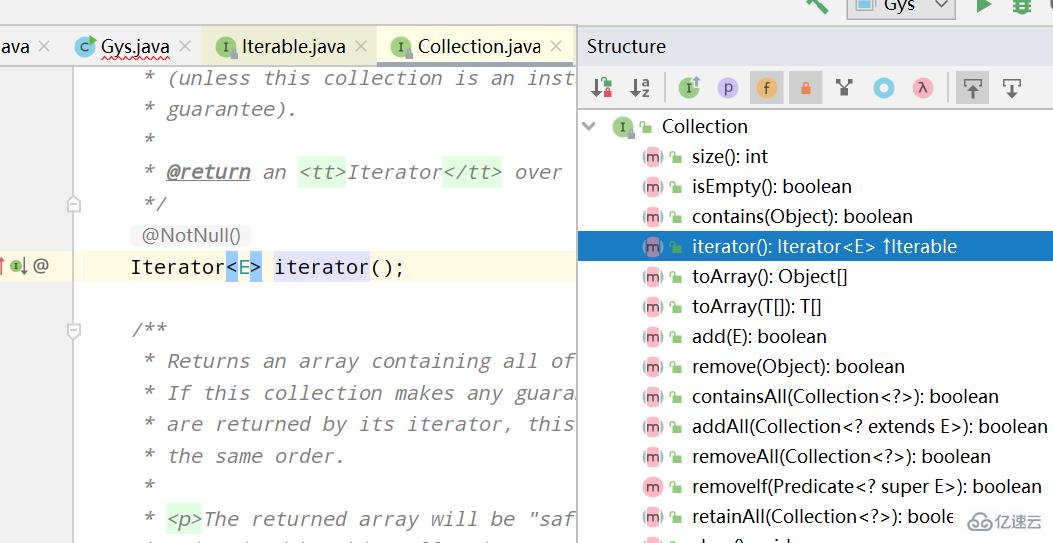Toggle show non-public members lock icon
This screenshot has height=543, width=1053.
(805, 88)
